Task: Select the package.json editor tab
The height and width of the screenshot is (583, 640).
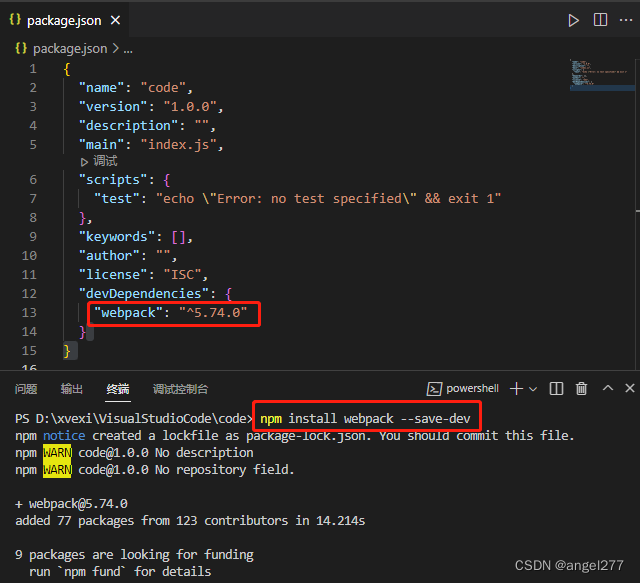Action: coord(64,20)
